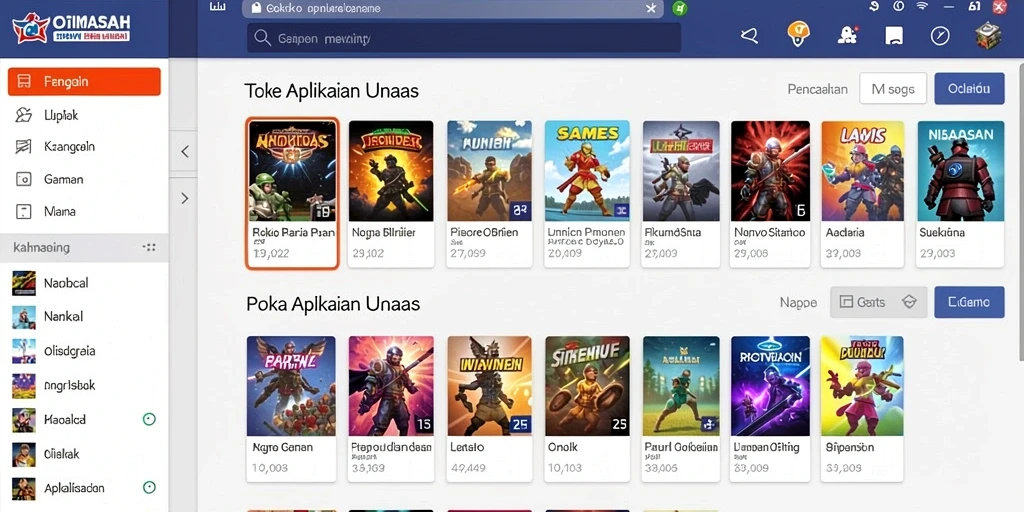Image resolution: width=1024 pixels, height=512 pixels.
Task: Click the Gaman icon in sidebar
Action: tap(24, 179)
